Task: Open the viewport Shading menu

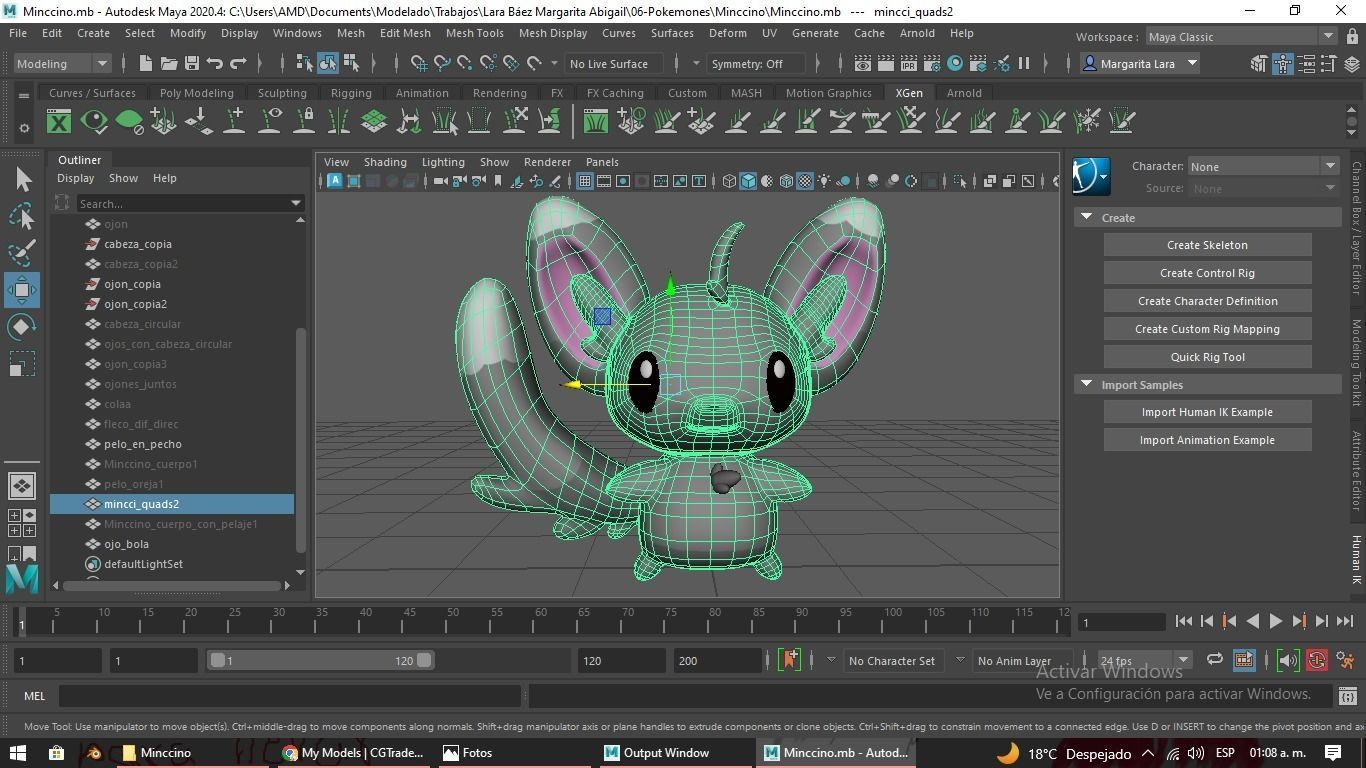Action: tap(385, 162)
